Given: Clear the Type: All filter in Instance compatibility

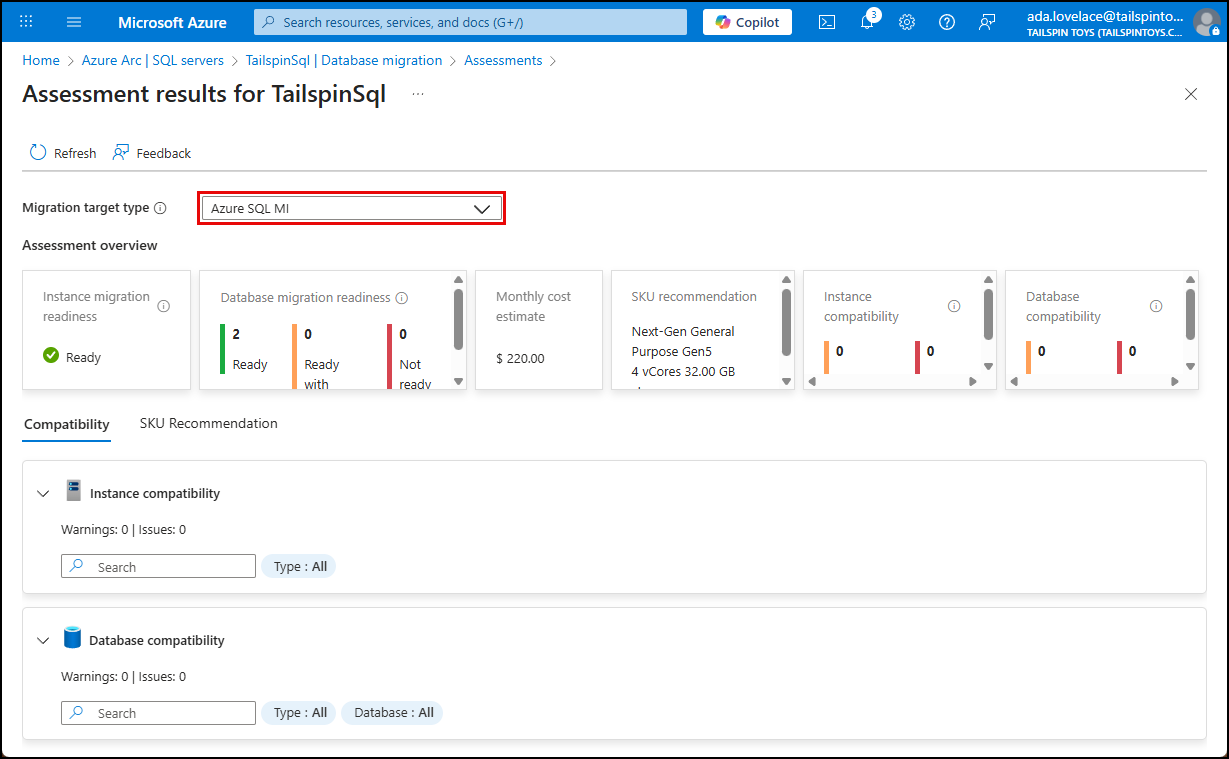Looking at the screenshot, I should pos(297,566).
